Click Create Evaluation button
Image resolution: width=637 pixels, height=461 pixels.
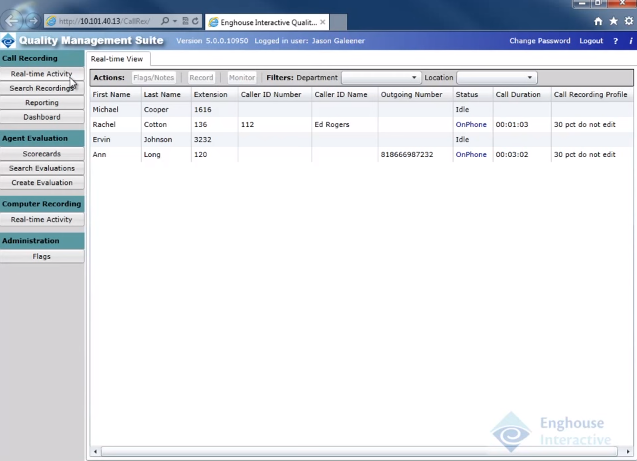42,182
